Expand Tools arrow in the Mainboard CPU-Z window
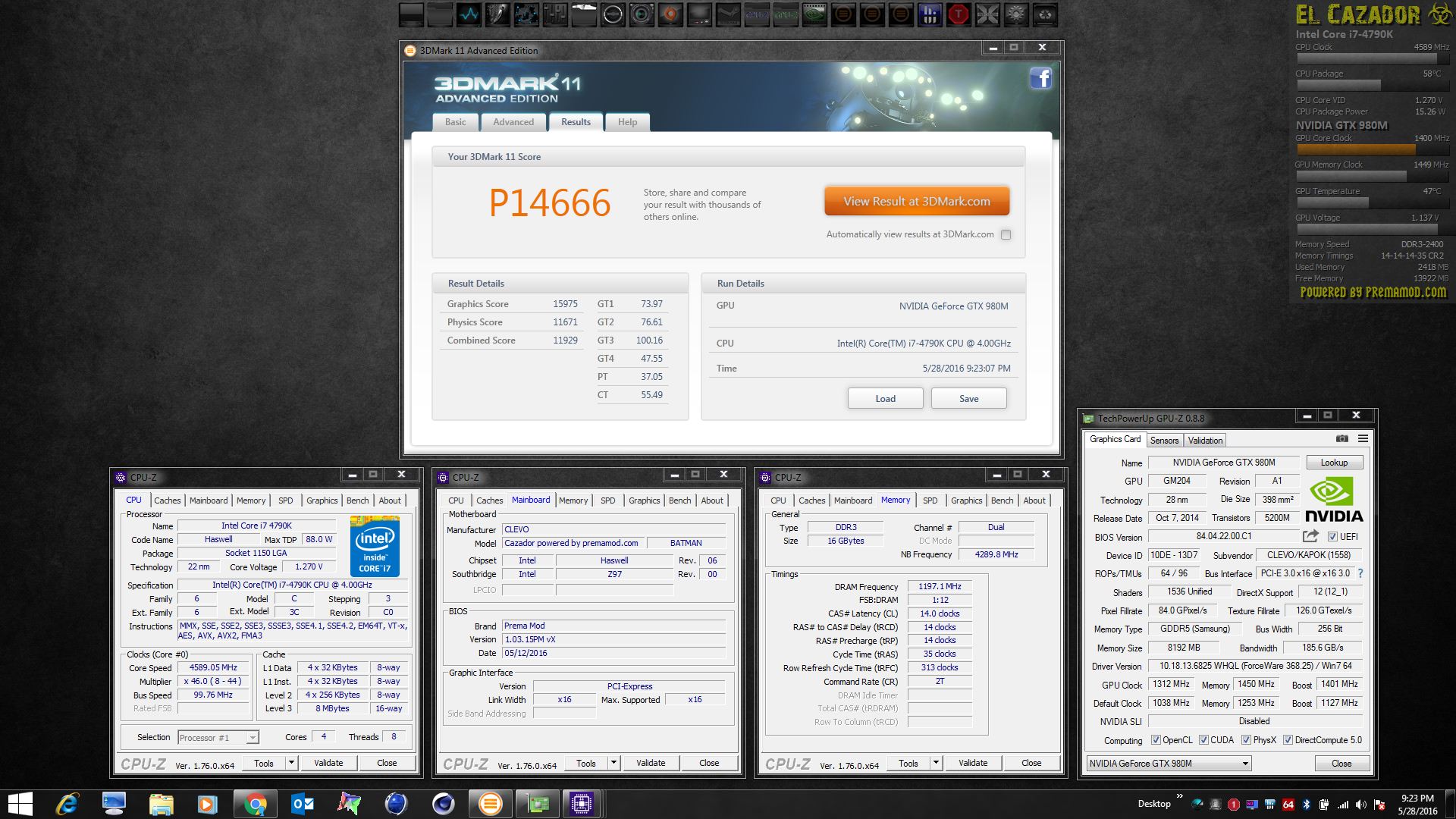Image resolution: width=1456 pixels, height=819 pixels. pyautogui.click(x=613, y=763)
